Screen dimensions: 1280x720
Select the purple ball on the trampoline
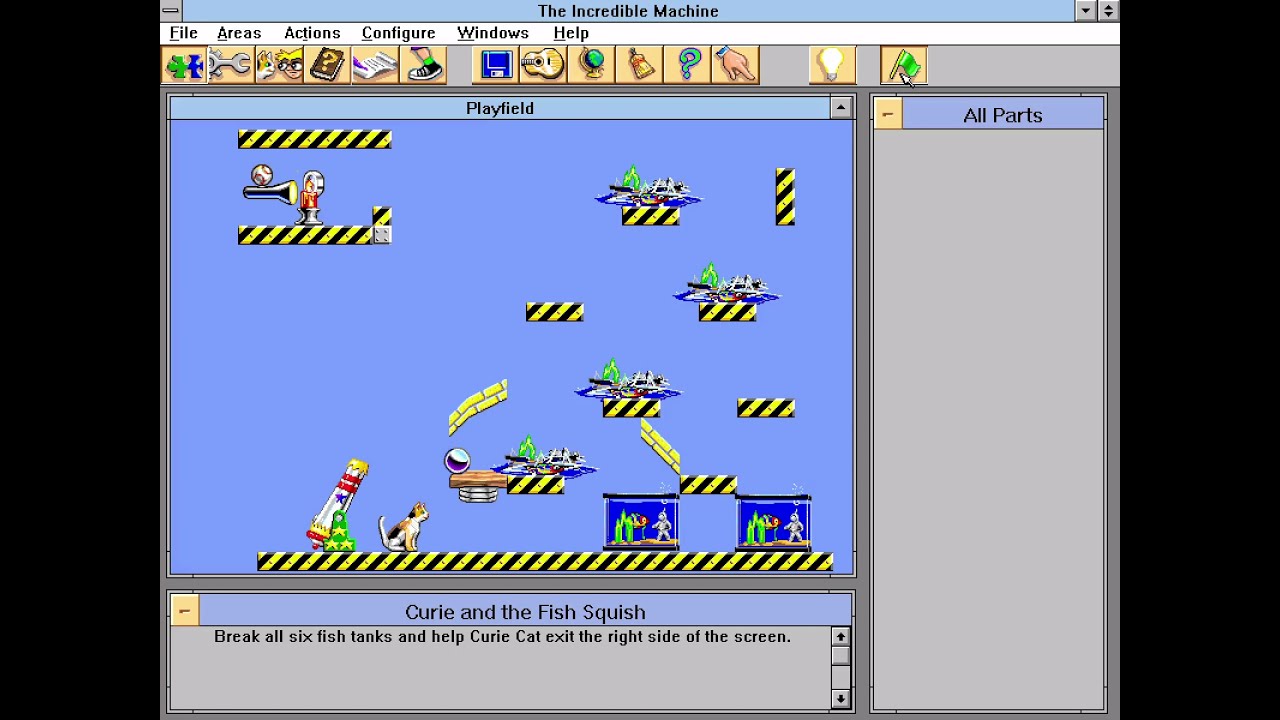click(457, 461)
